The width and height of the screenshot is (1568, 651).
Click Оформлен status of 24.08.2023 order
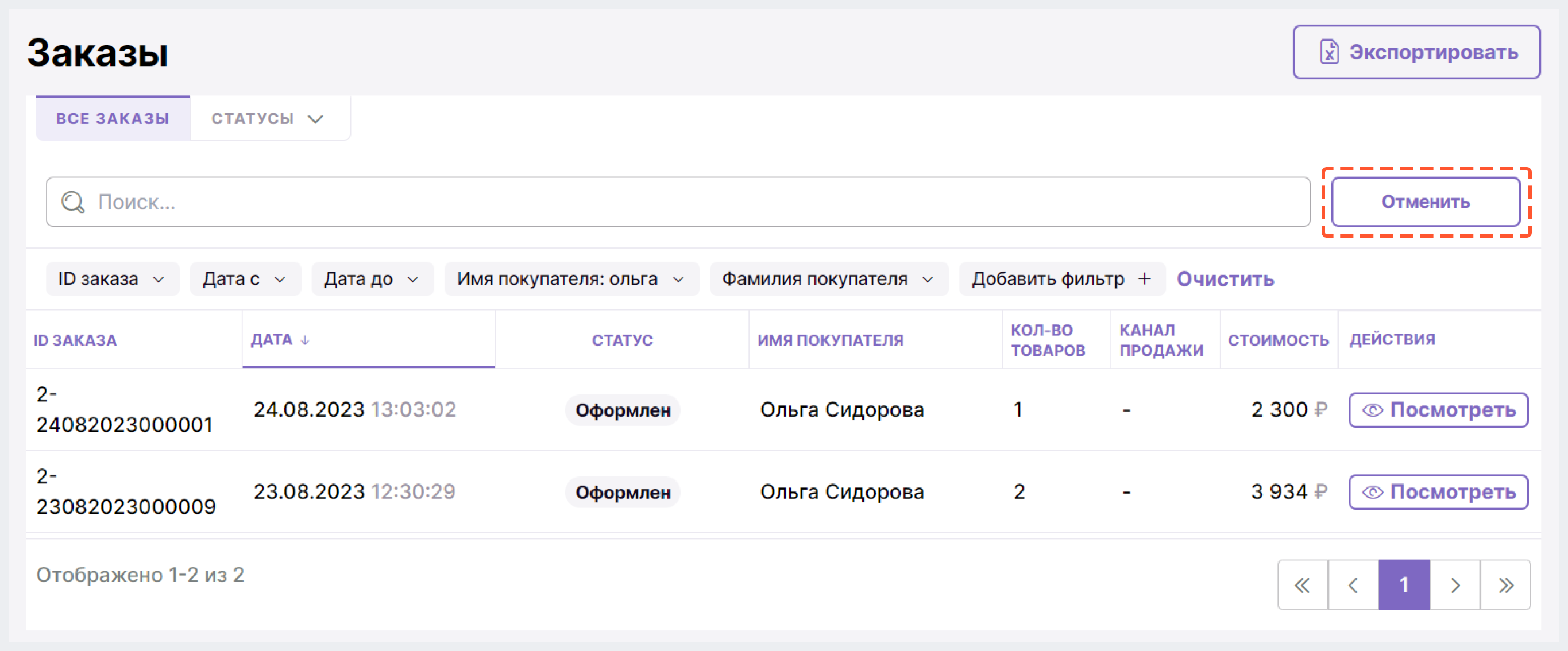pos(623,410)
